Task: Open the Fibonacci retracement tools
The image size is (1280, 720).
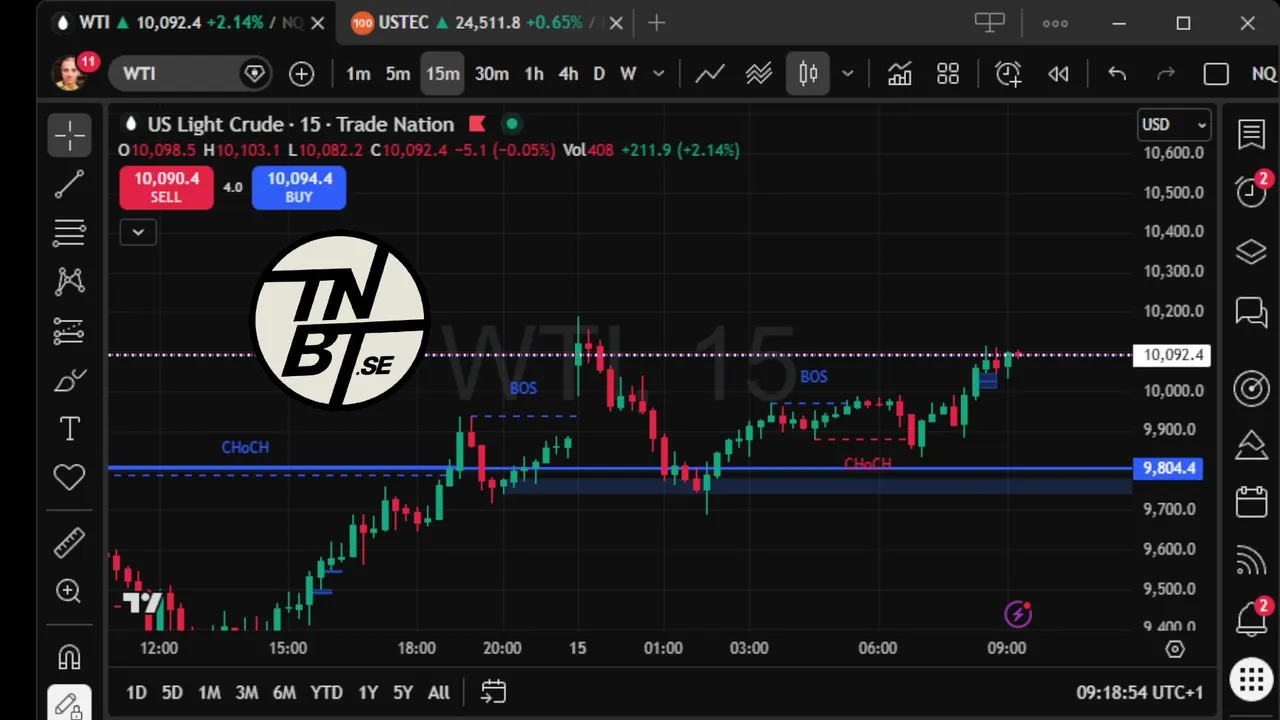Action: pyautogui.click(x=69, y=233)
